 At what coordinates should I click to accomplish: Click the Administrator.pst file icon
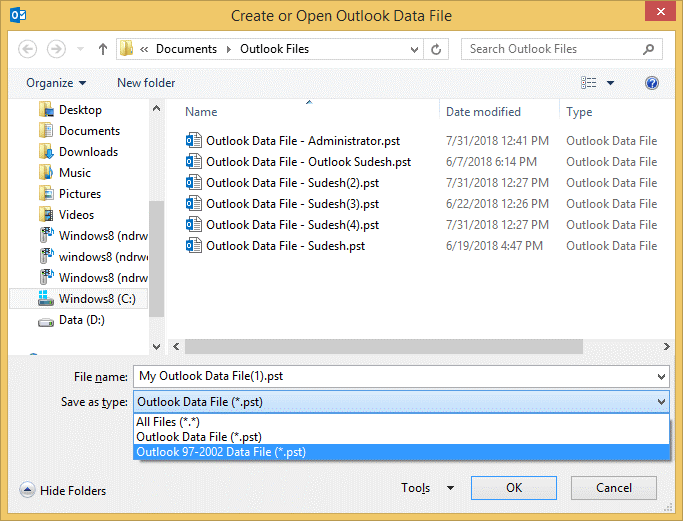click(x=194, y=140)
